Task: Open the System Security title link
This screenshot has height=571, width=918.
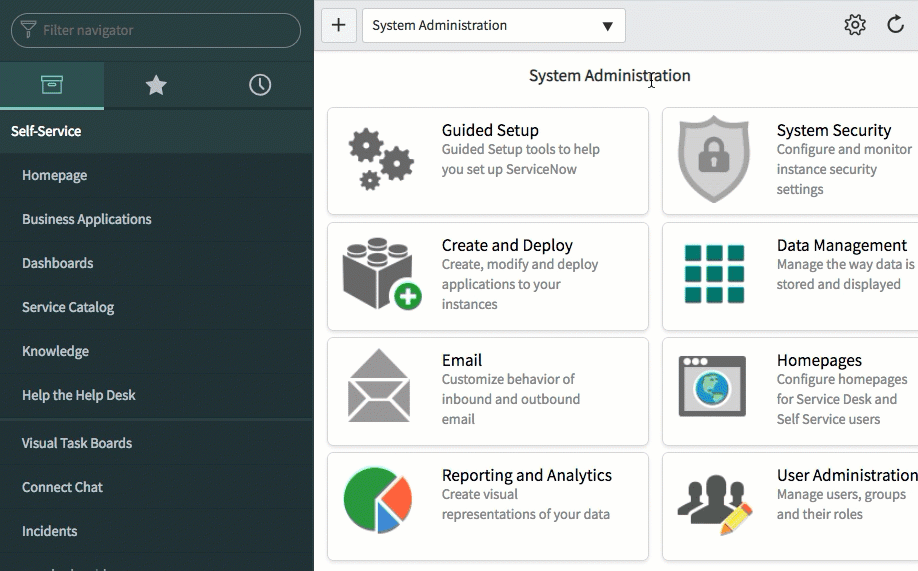Action: point(834,130)
